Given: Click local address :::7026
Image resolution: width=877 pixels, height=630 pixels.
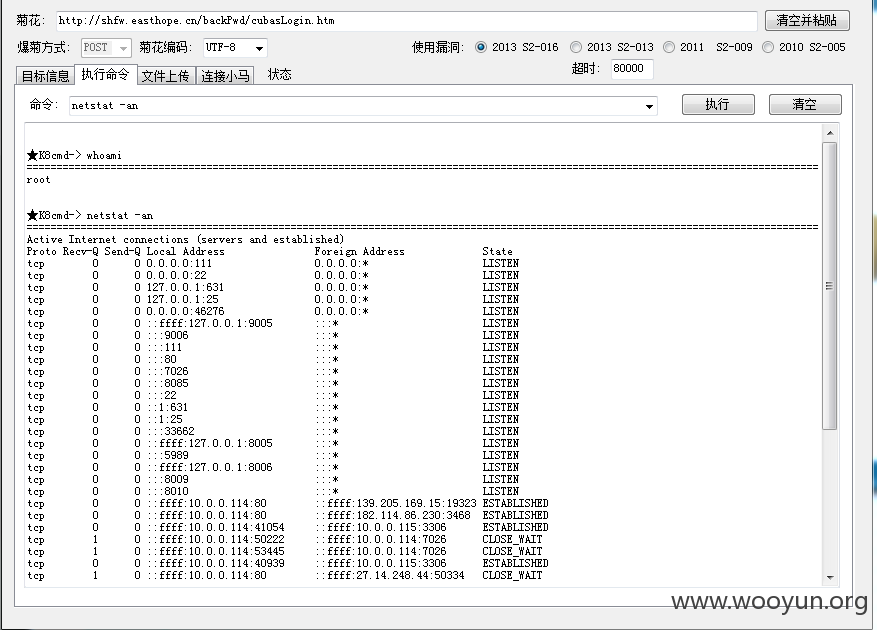Looking at the screenshot, I should coord(168,372).
